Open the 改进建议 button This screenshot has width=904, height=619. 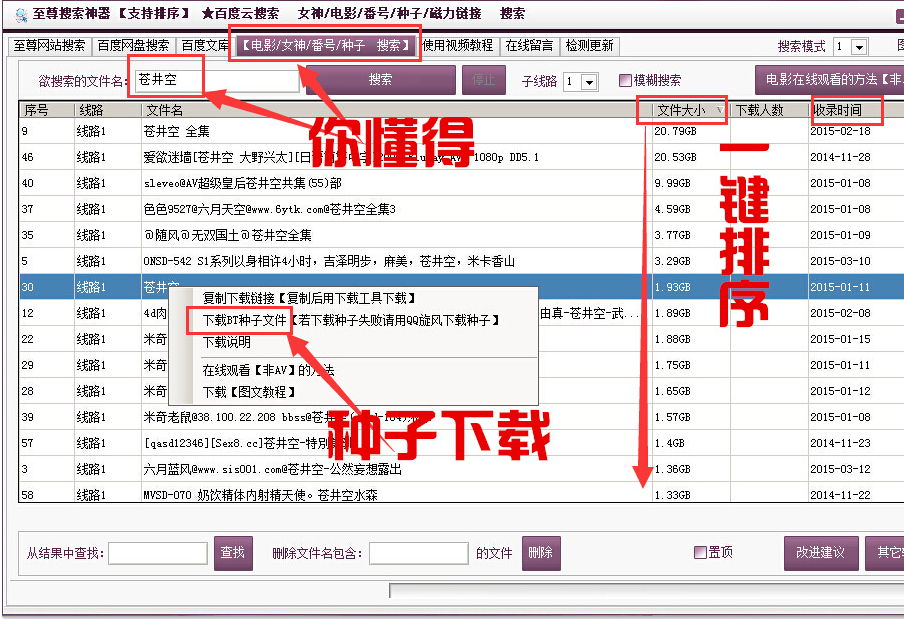(x=820, y=553)
